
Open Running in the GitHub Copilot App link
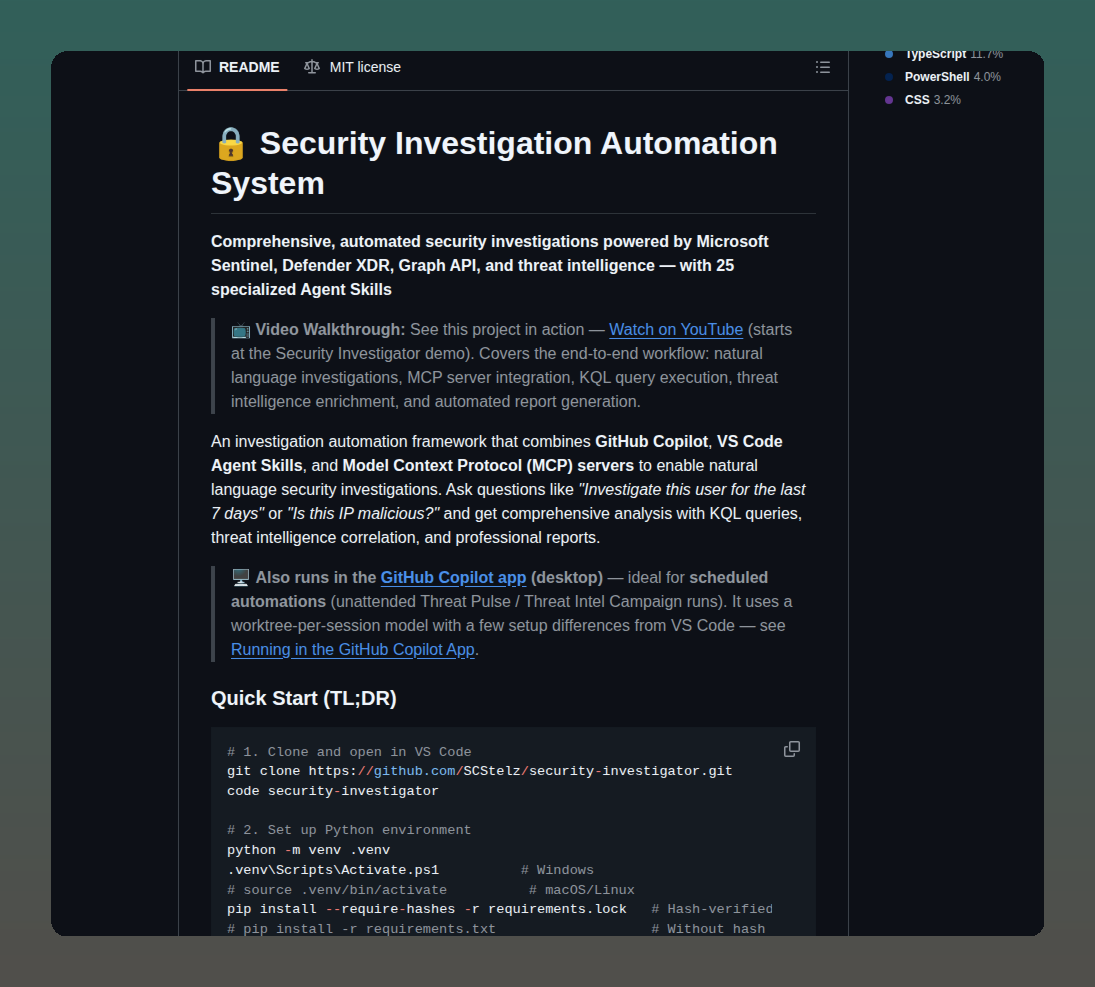(x=353, y=650)
